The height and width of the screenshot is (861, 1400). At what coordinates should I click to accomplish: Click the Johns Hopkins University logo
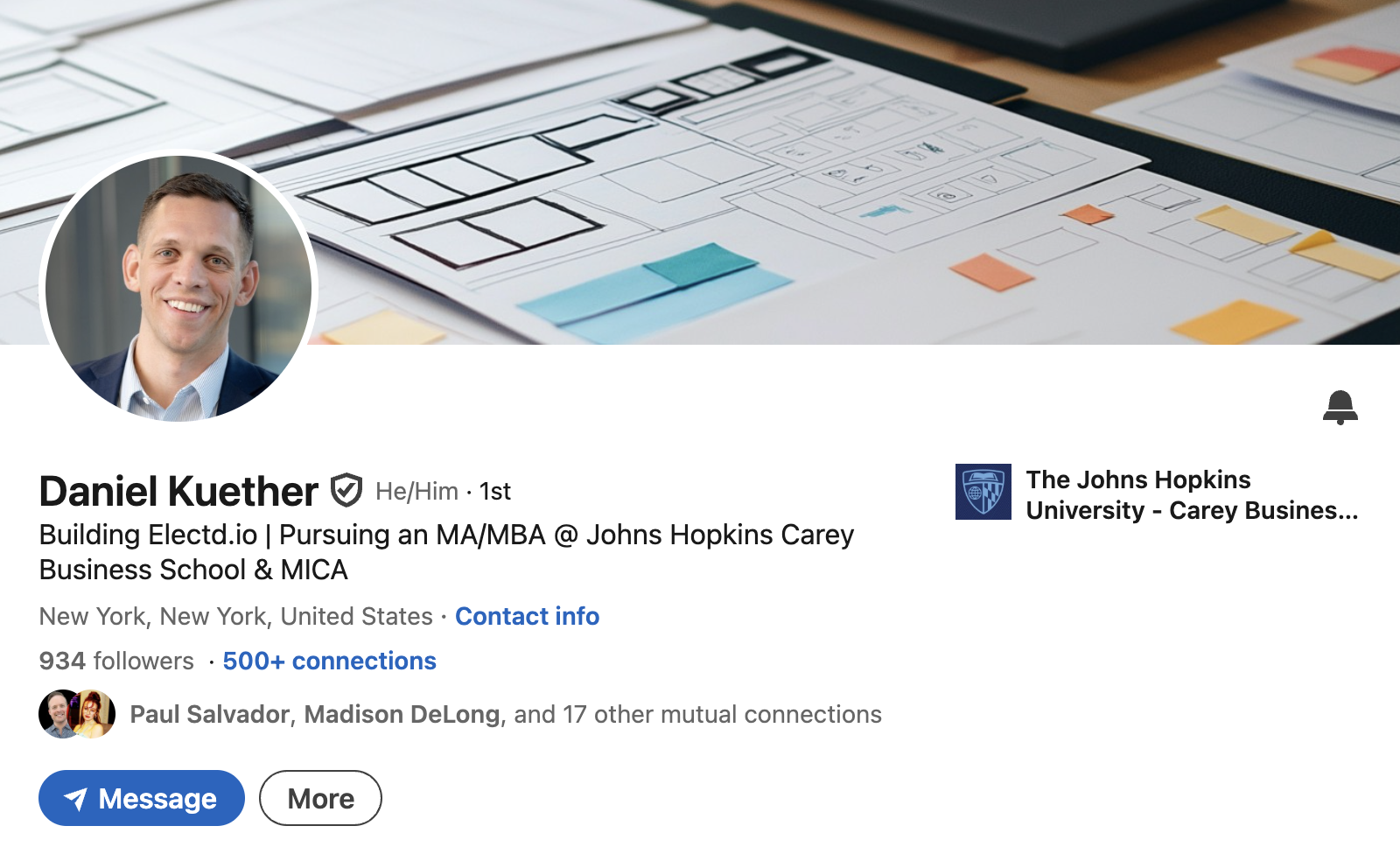tap(983, 492)
